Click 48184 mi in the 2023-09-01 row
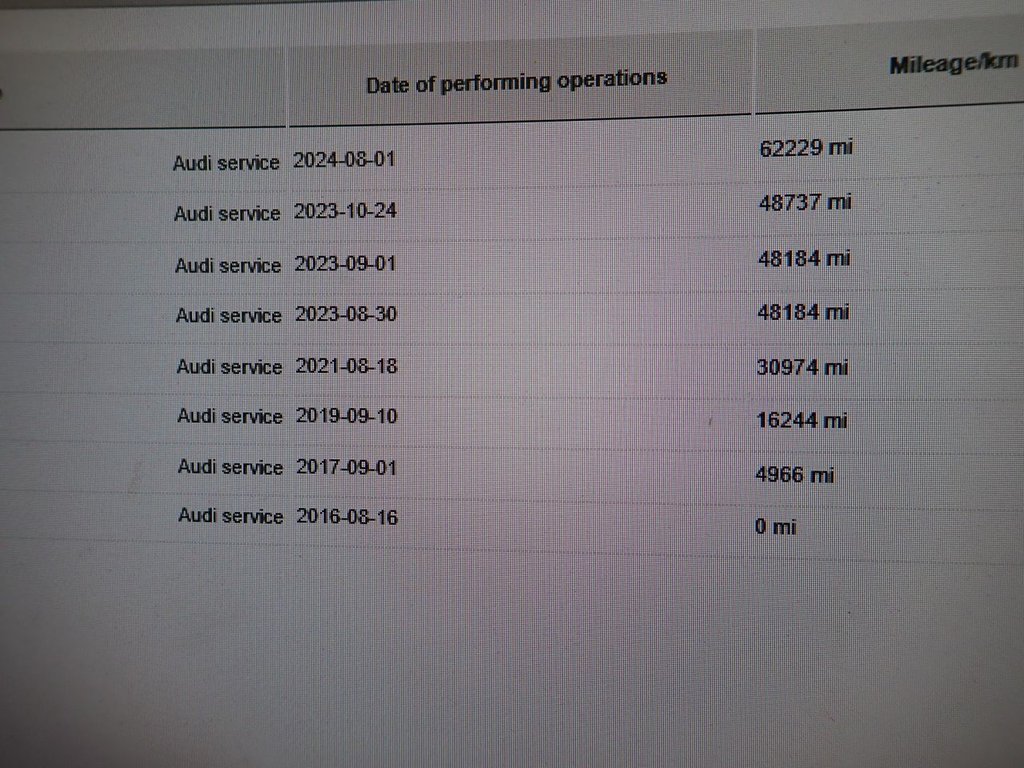 [804, 259]
